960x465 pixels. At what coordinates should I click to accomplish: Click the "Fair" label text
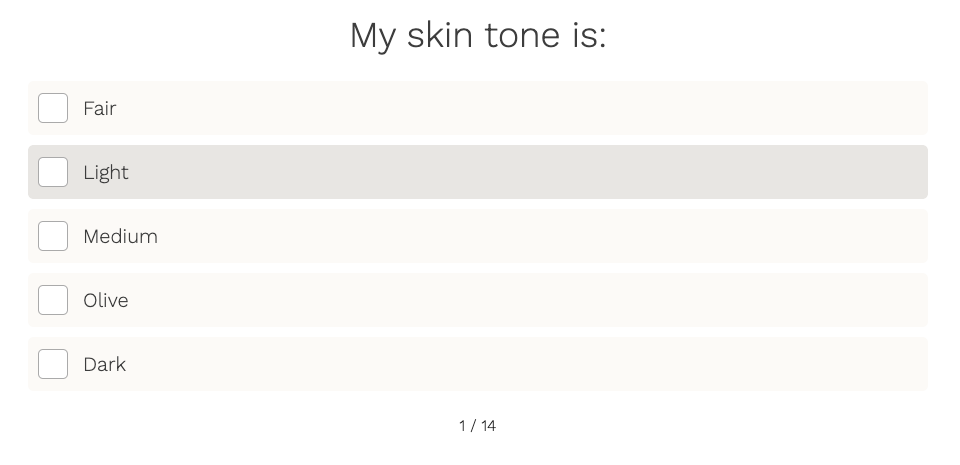click(100, 108)
